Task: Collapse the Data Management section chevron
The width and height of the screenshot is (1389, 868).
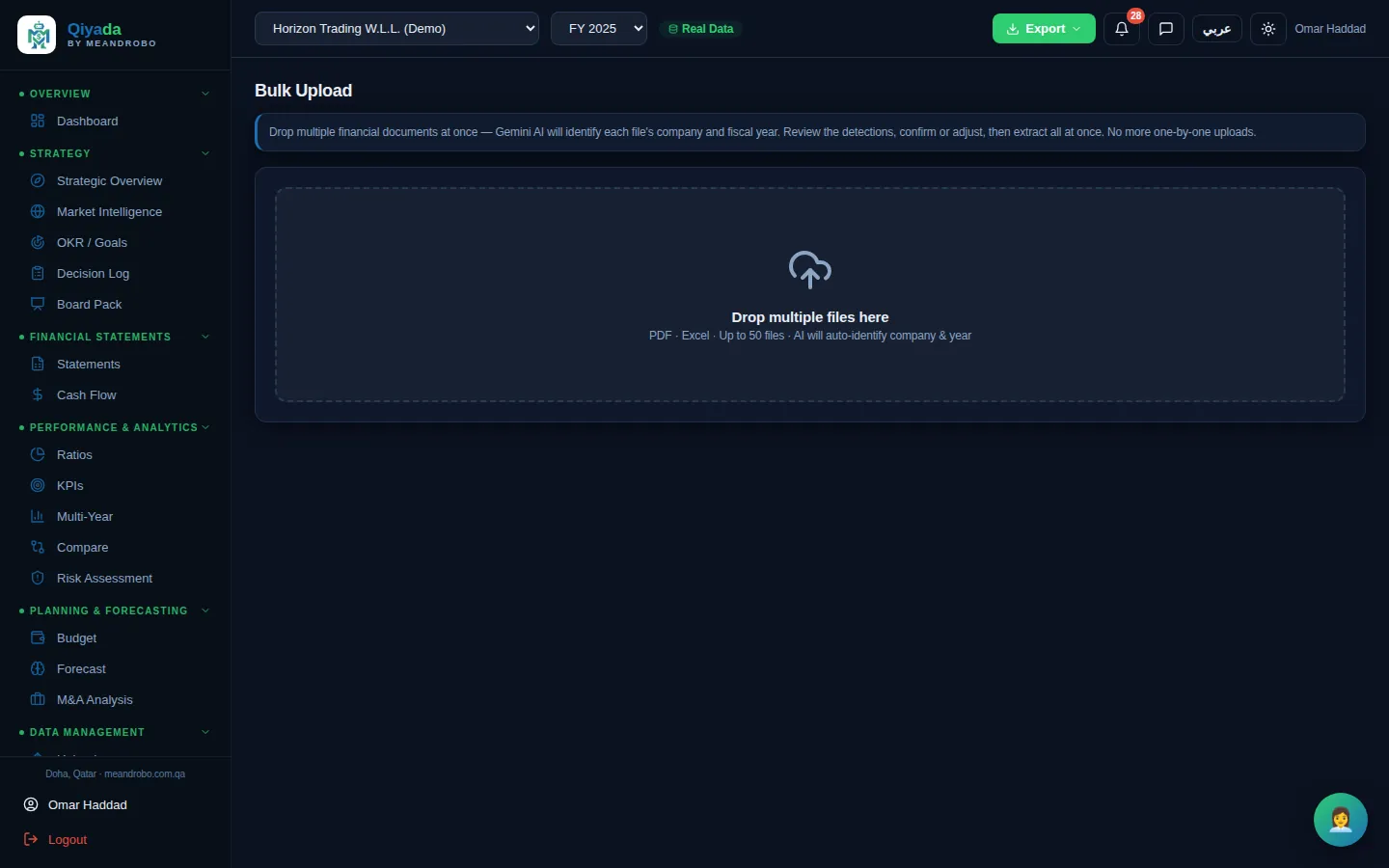Action: [x=205, y=732]
